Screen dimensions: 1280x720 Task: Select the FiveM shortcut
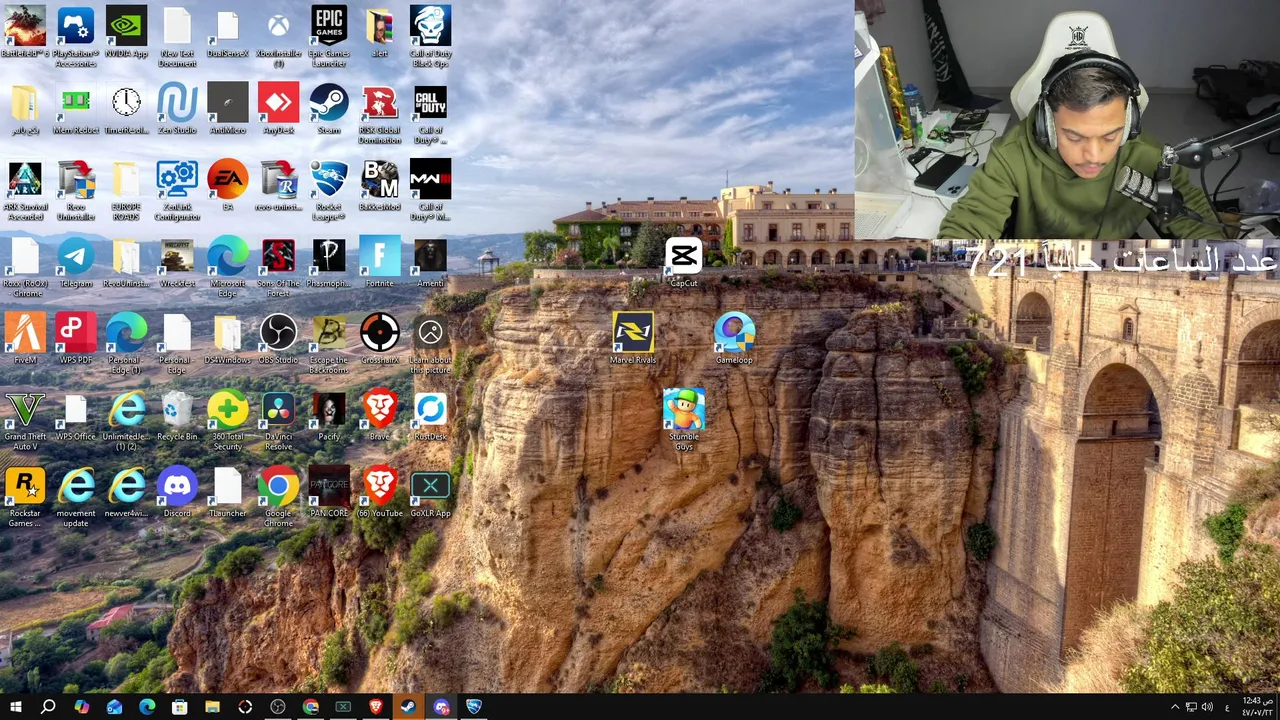(25, 339)
